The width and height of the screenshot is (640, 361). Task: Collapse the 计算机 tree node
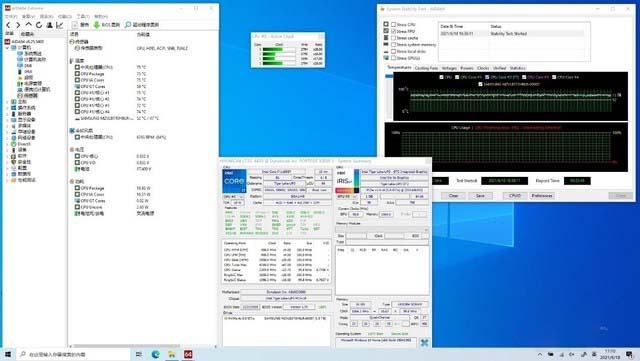[7, 48]
